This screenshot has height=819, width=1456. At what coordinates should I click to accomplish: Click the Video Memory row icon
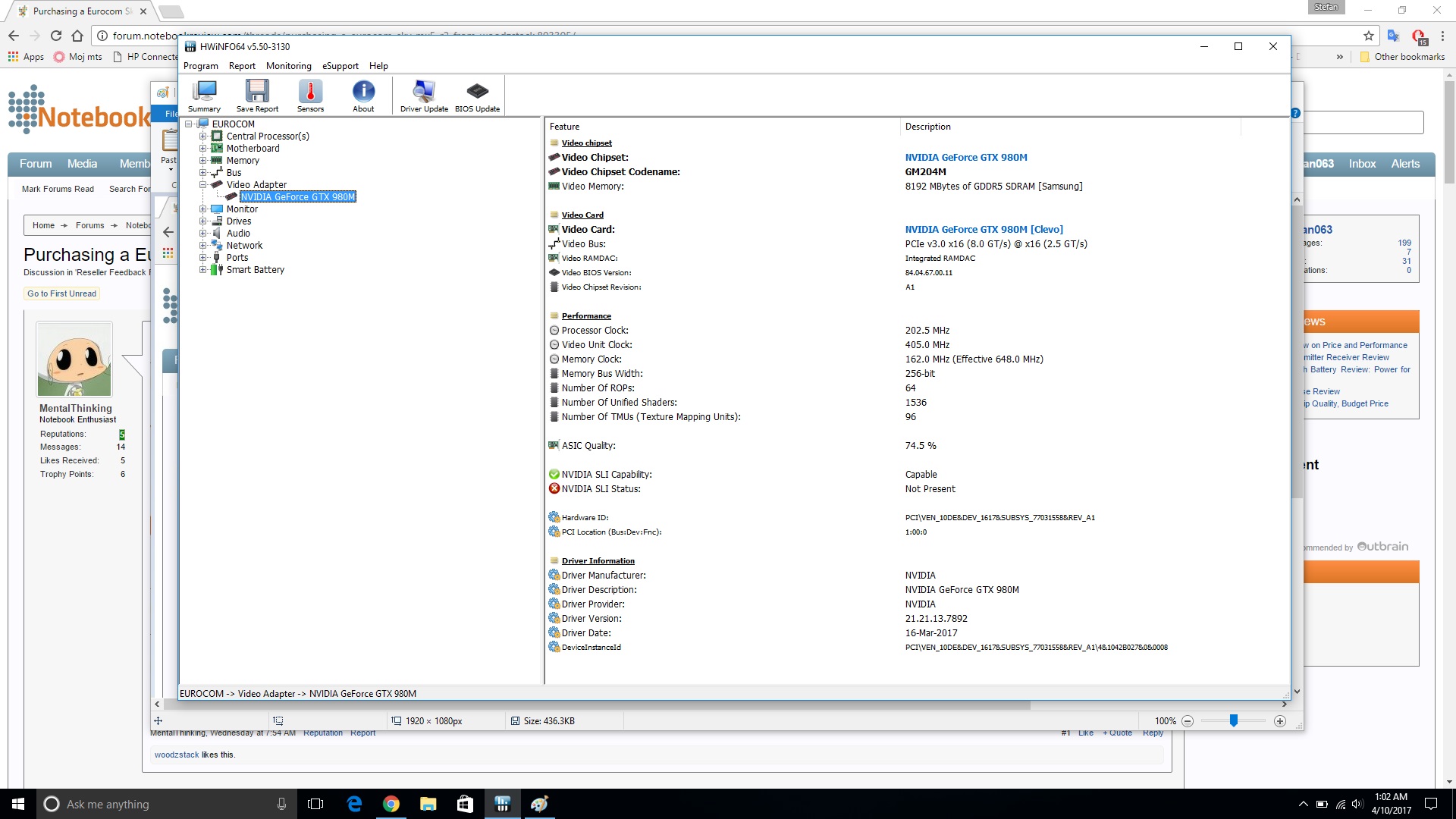pyautogui.click(x=554, y=187)
